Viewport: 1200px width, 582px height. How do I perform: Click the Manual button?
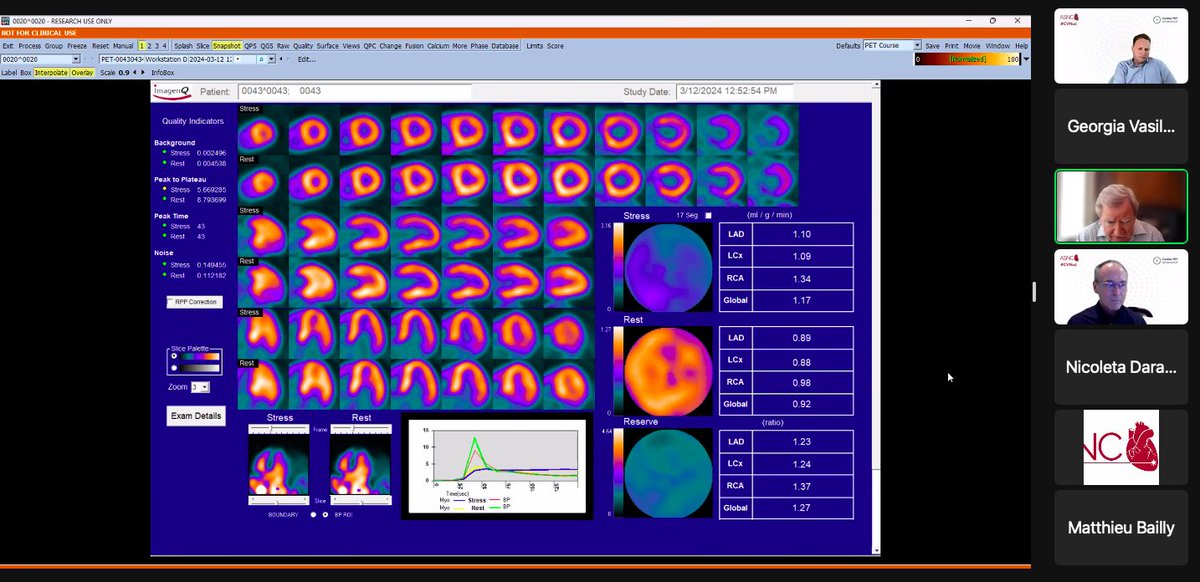pyautogui.click(x=123, y=46)
